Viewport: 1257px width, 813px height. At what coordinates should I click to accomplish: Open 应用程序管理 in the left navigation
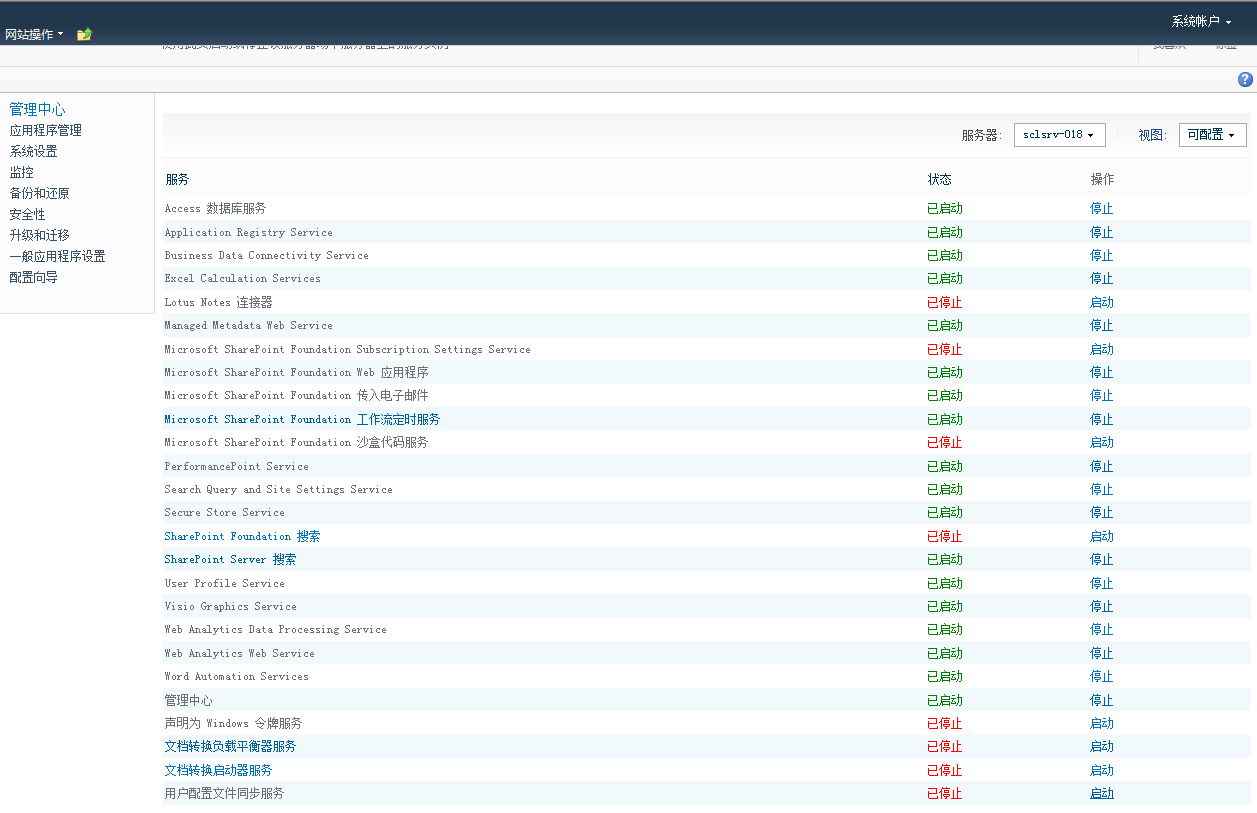(46, 130)
